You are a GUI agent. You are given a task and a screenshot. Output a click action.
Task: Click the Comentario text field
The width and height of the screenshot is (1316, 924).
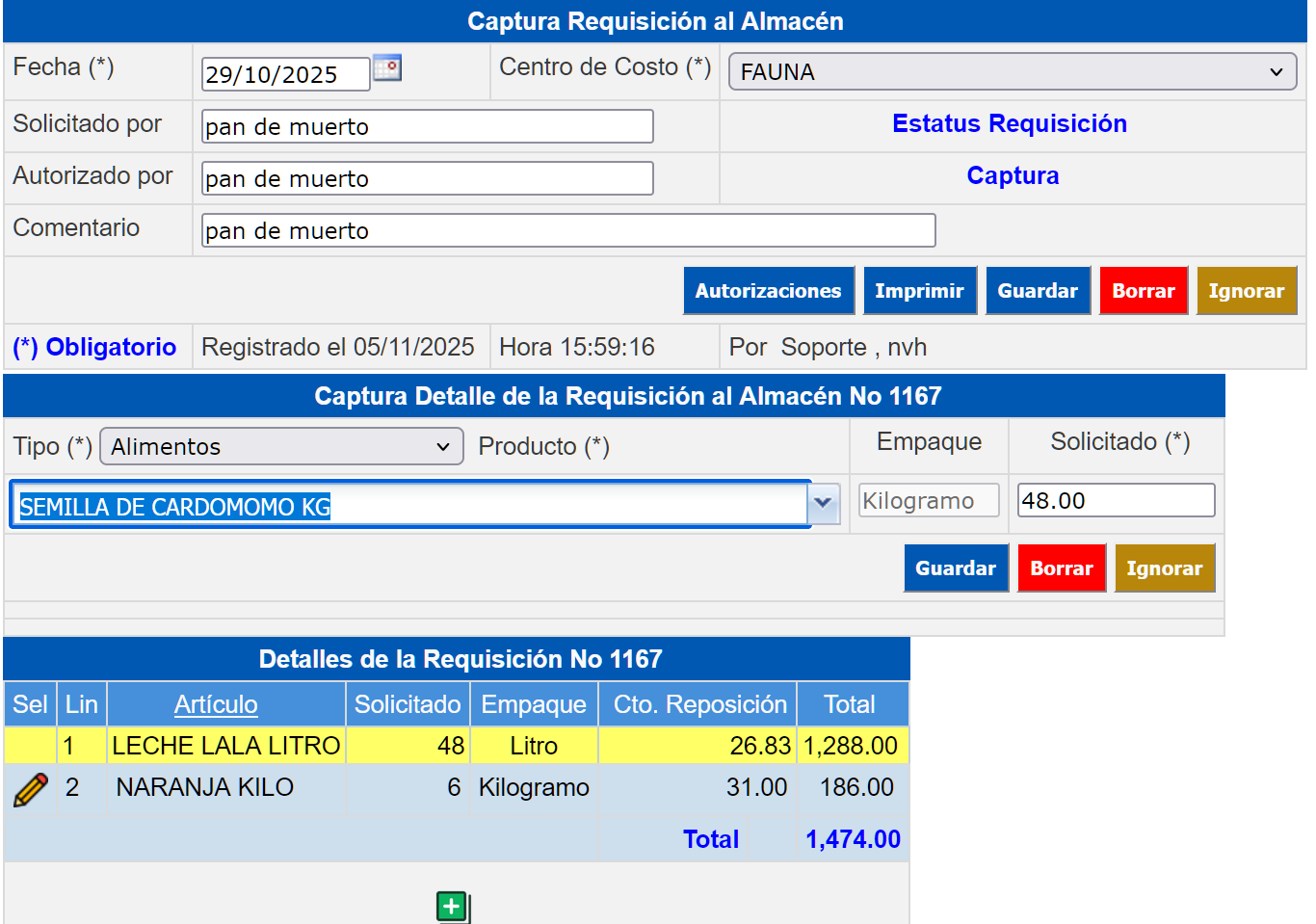[567, 230]
